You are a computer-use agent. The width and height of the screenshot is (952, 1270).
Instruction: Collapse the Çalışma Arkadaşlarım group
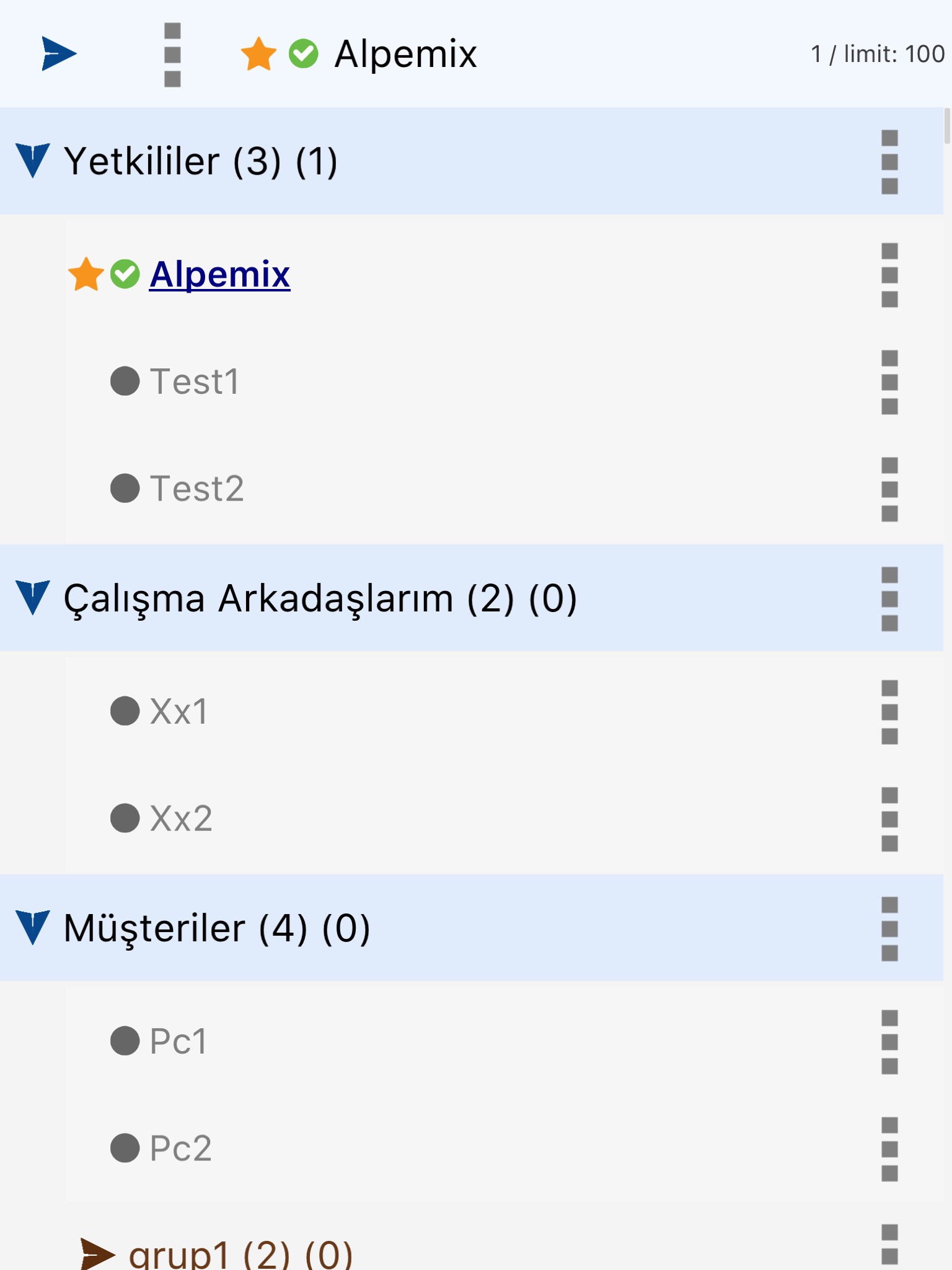(x=32, y=597)
